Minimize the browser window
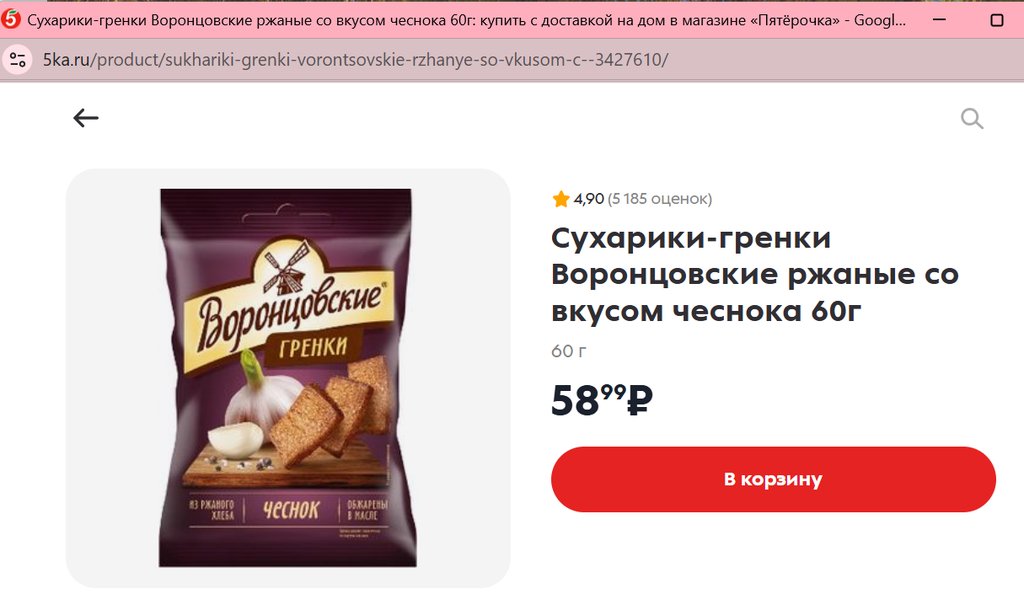Screen dimensions: 1024x605 939,20
